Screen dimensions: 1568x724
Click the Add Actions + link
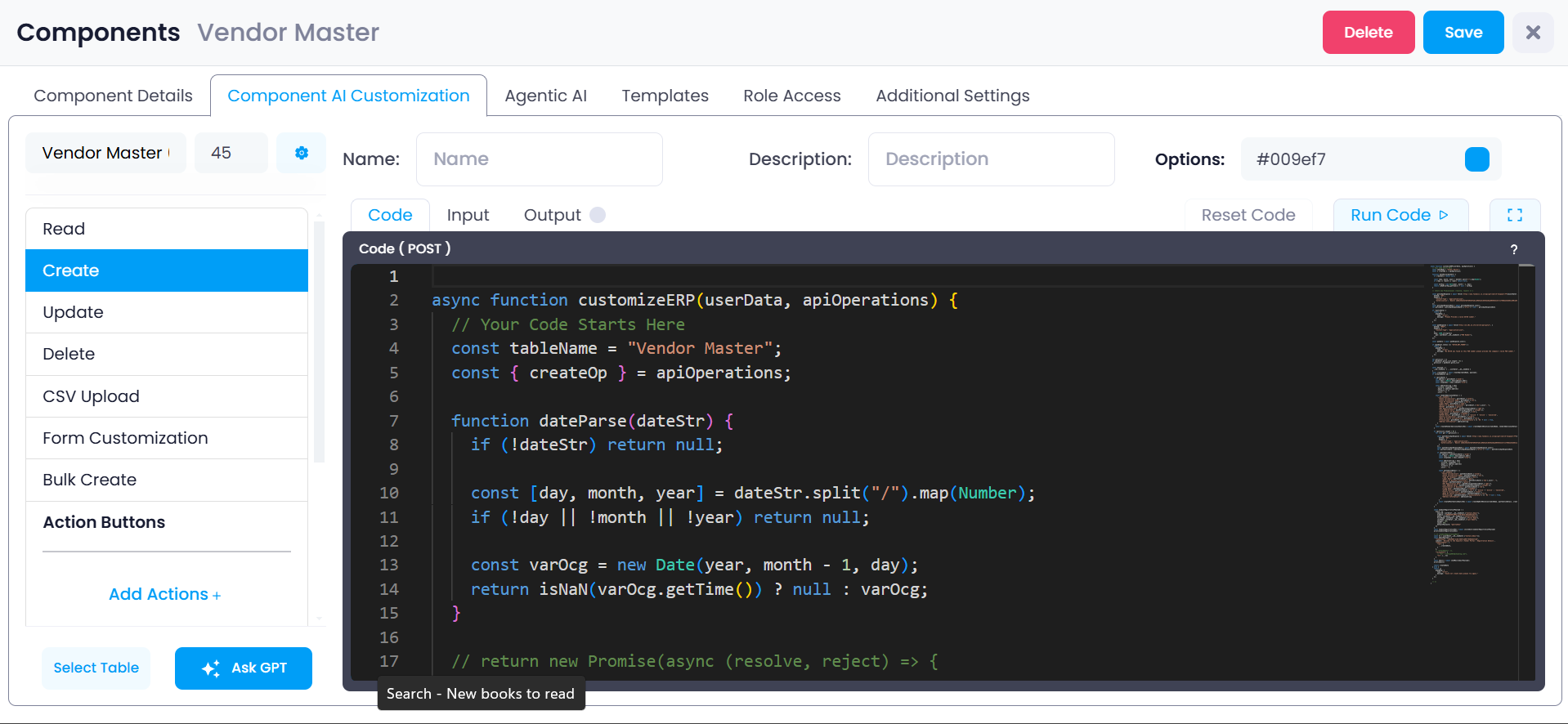165,594
